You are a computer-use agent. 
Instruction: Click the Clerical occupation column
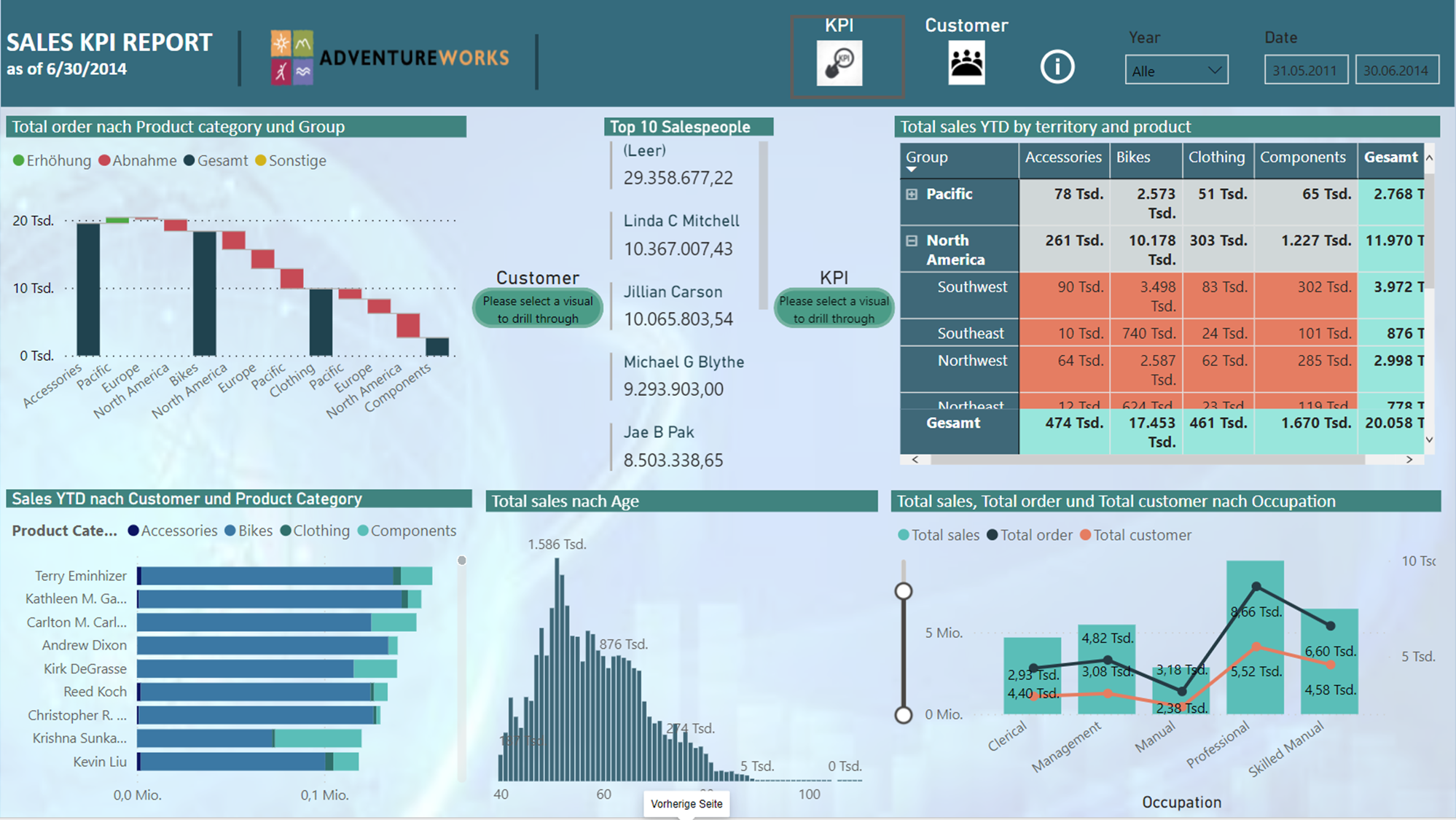1032,676
